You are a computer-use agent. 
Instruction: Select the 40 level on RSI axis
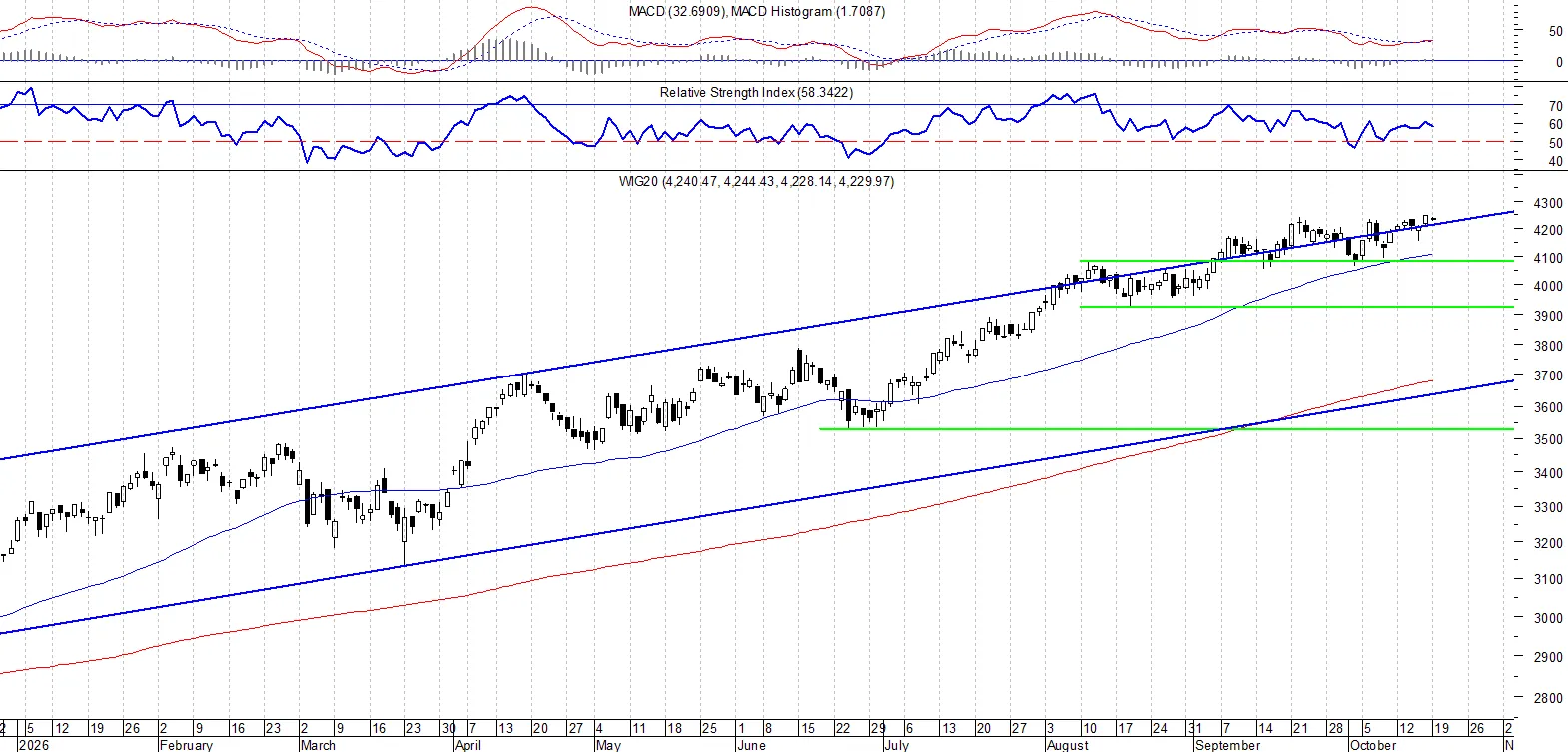coord(1555,161)
